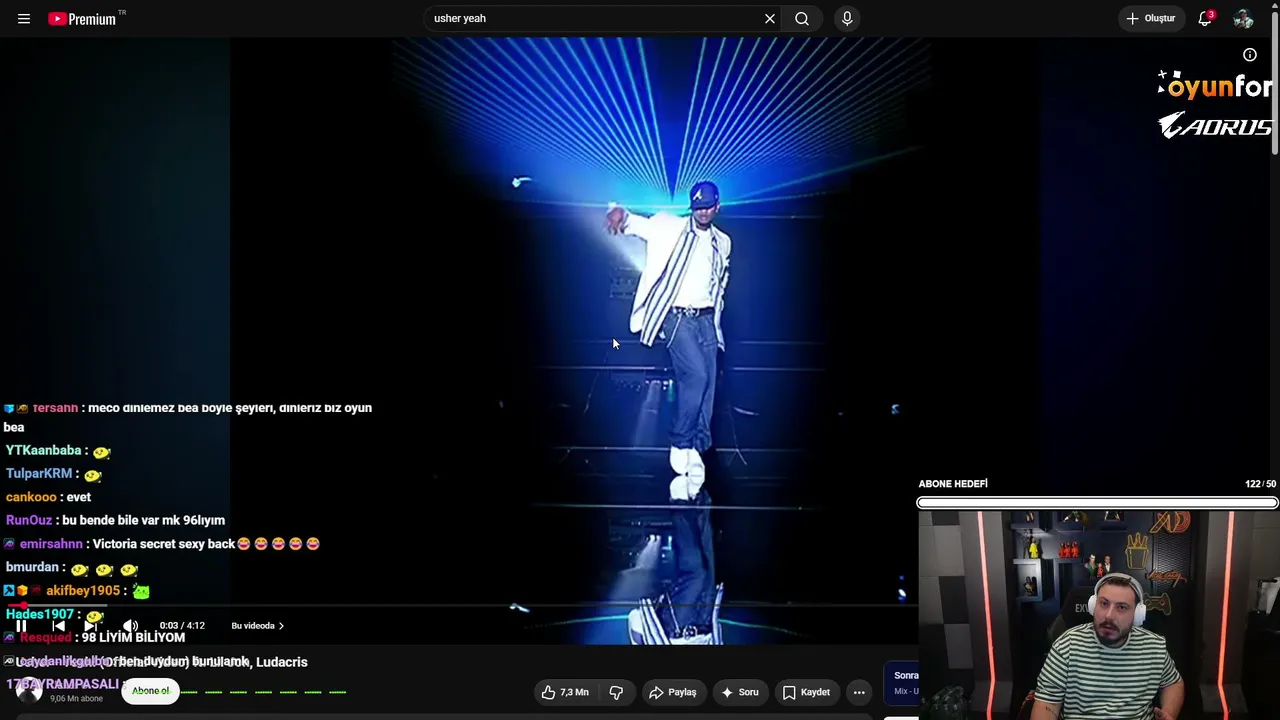Image resolution: width=1280 pixels, height=720 pixels.
Task: Click the "0:03 / 4:12" time display
Action: click(x=182, y=626)
